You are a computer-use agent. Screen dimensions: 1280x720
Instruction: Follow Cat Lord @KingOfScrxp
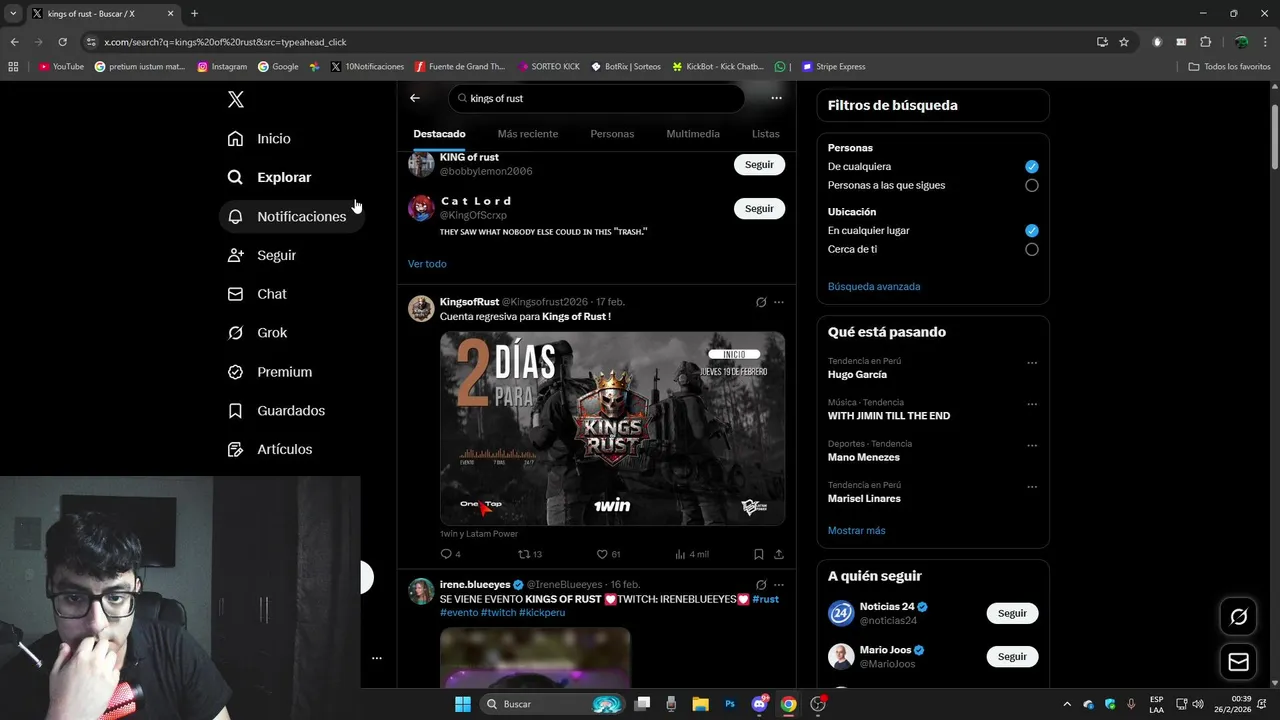click(759, 209)
